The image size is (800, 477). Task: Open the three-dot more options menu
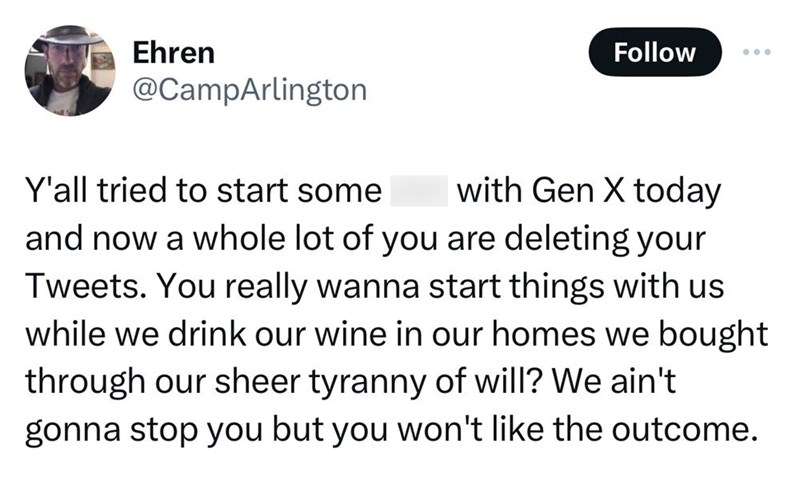[755, 52]
